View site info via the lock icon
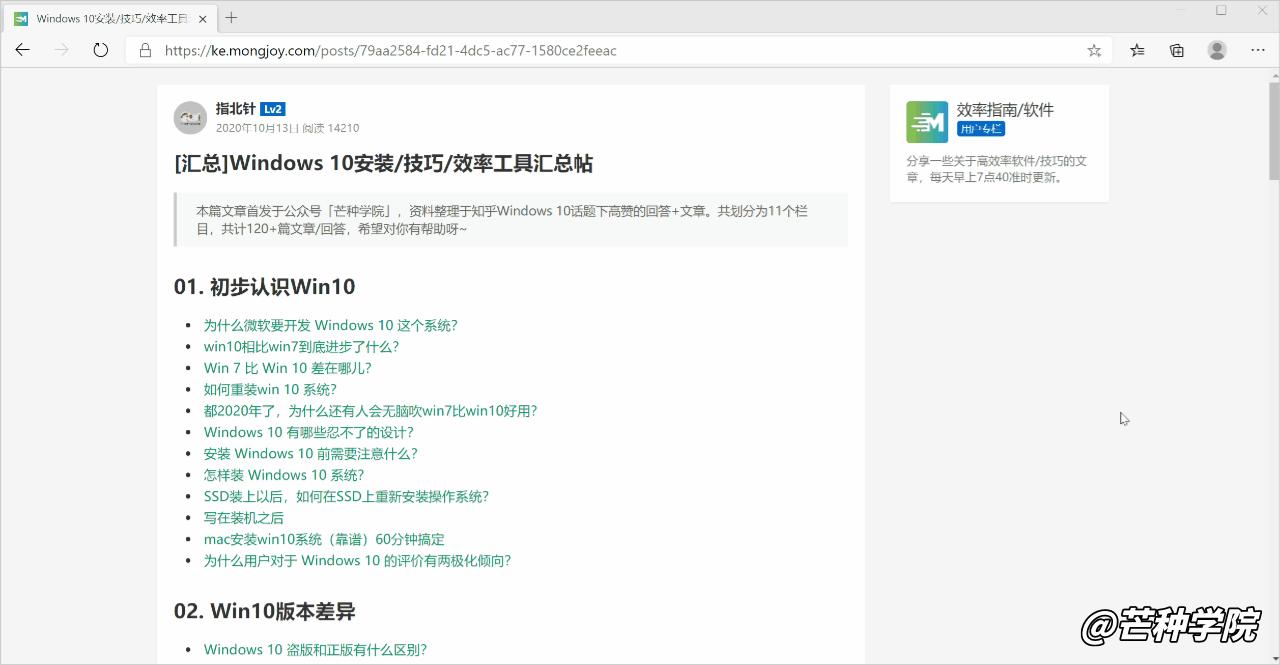Viewport: 1280px width, 665px height. (145, 50)
